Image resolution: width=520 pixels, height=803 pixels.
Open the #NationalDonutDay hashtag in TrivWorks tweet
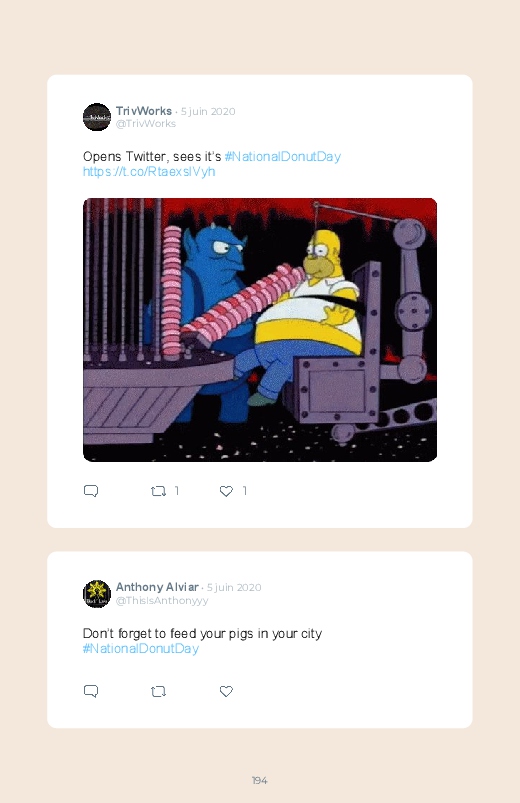pos(283,156)
